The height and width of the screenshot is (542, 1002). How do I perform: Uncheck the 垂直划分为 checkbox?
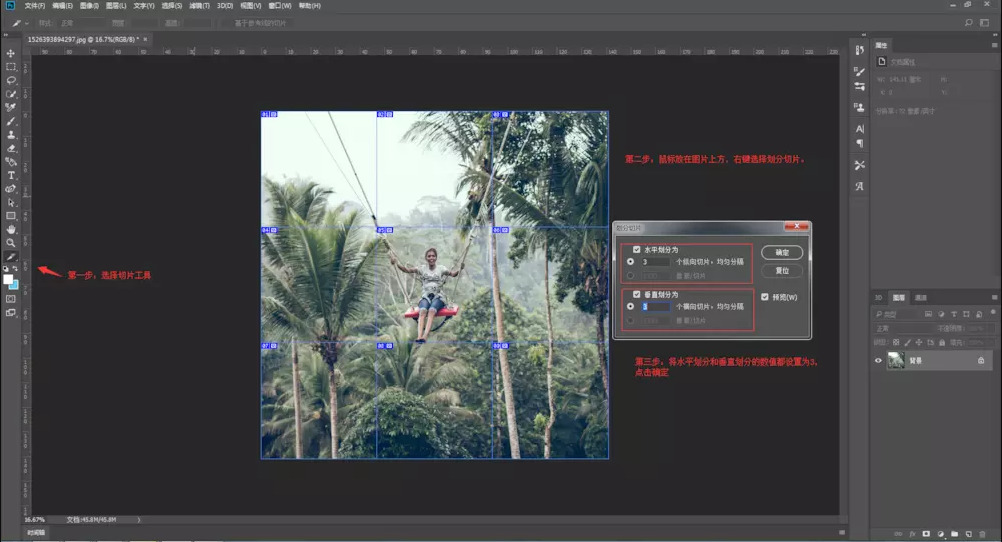637,294
